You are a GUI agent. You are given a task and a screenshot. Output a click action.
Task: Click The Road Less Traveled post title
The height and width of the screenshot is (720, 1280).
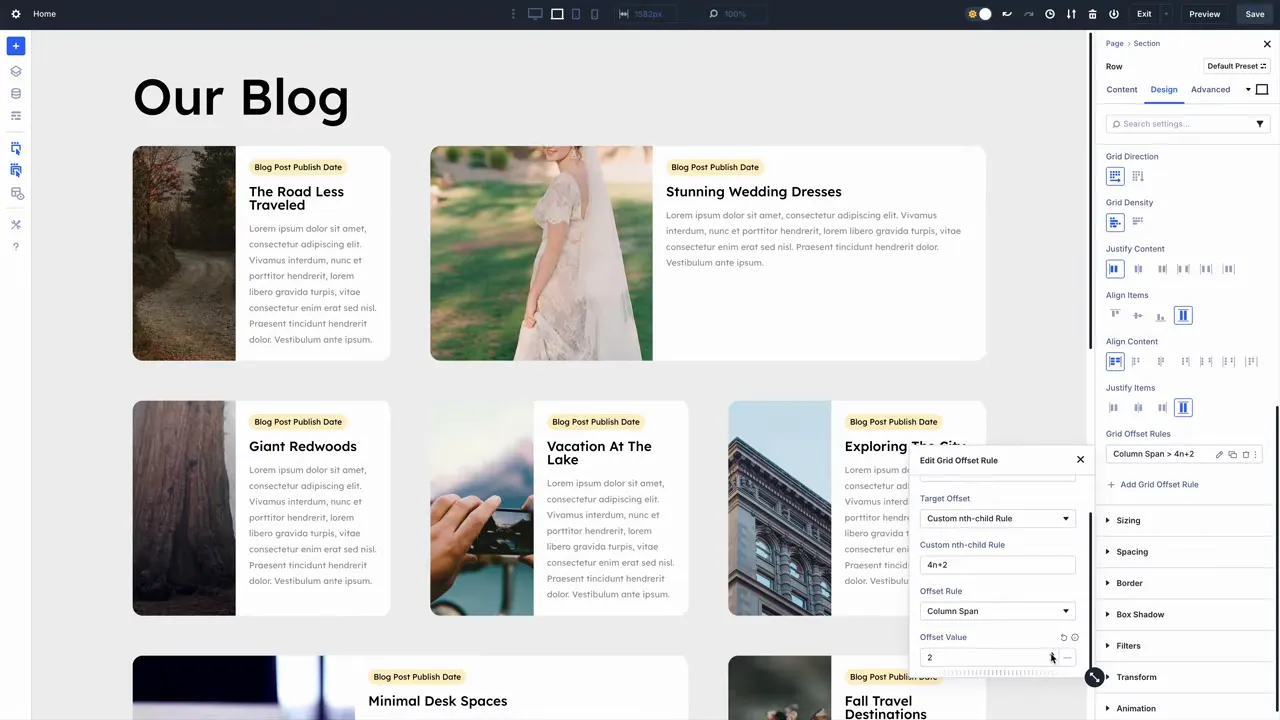pyautogui.click(x=296, y=198)
